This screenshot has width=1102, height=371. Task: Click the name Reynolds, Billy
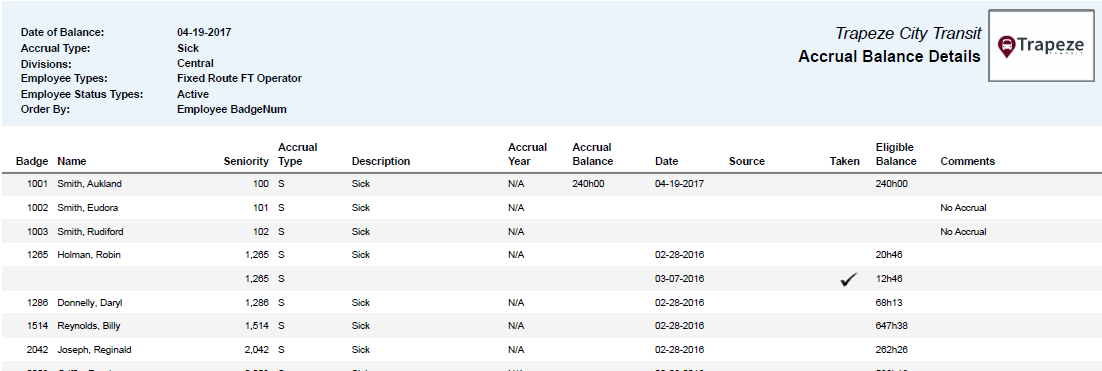(x=90, y=326)
